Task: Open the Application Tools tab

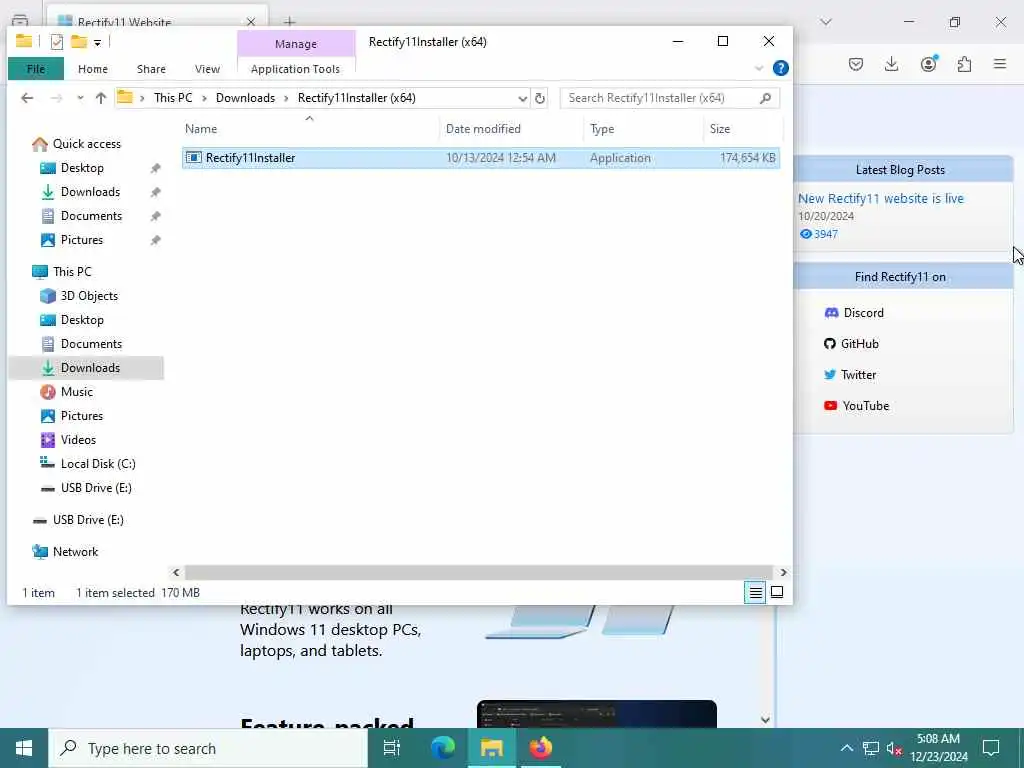Action: tap(295, 69)
